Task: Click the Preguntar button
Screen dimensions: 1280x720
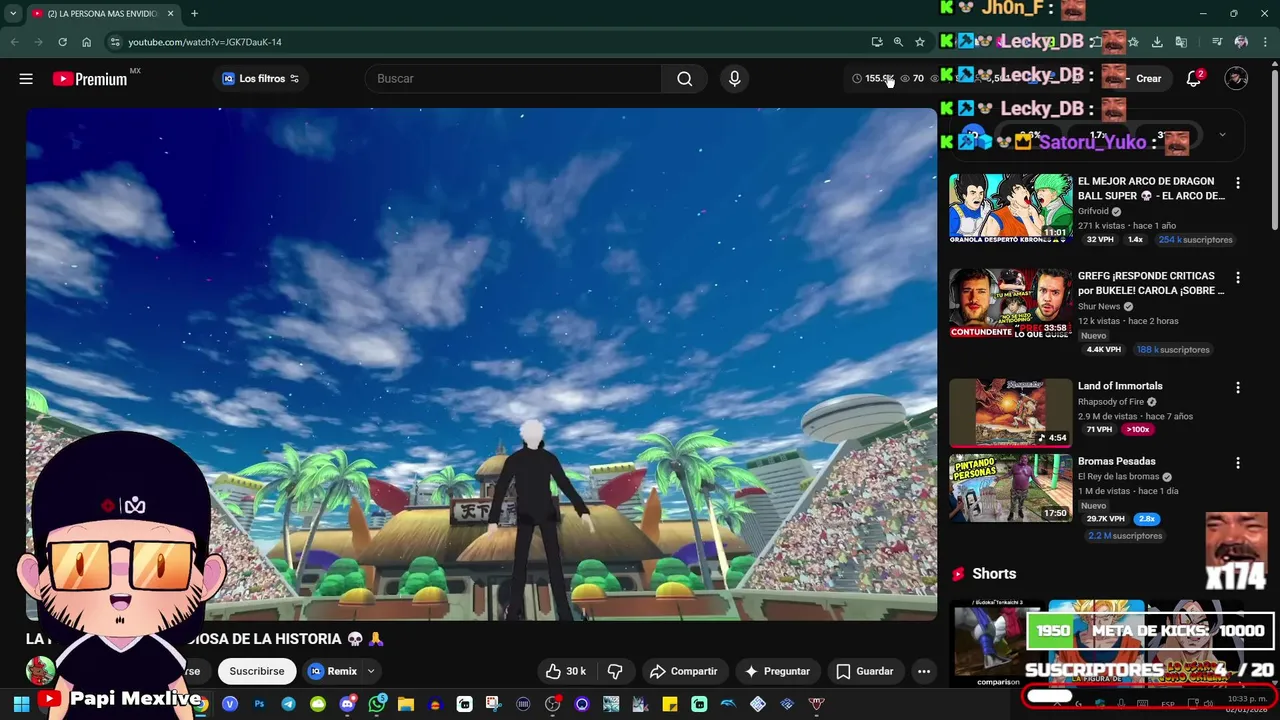Action: point(777,671)
